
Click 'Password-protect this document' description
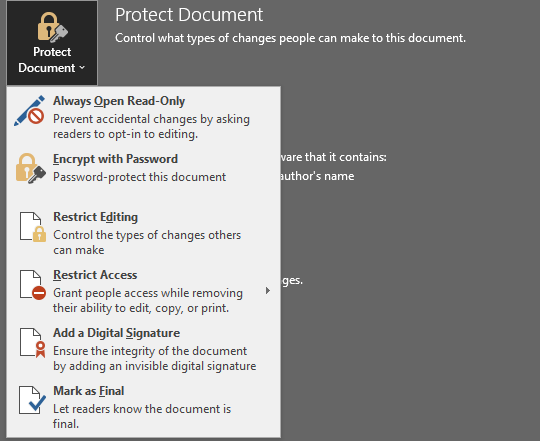139,177
